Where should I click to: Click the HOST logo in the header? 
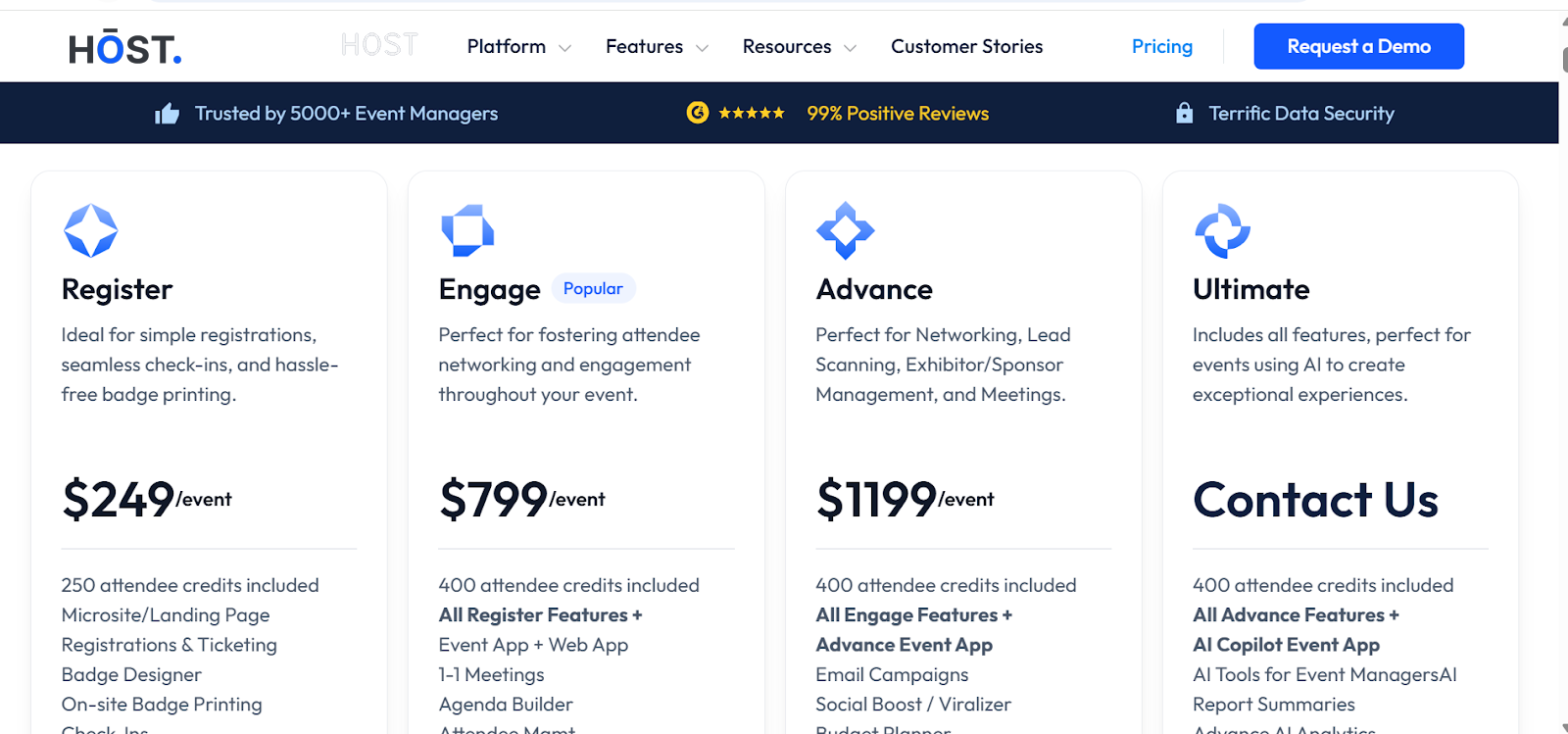click(125, 47)
